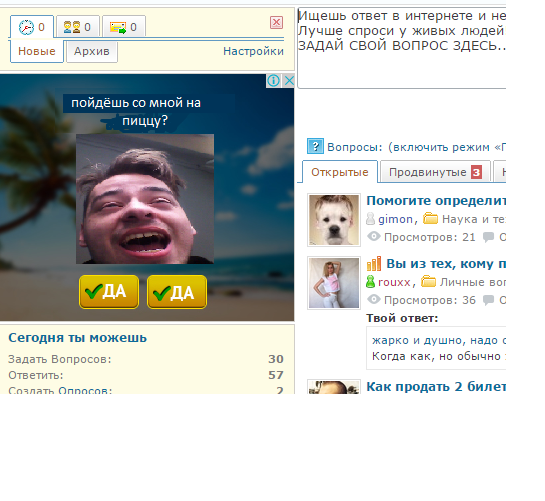Screen dimensions: 545x501
Task: Click the folder icon next to Личные
Action: [428, 281]
